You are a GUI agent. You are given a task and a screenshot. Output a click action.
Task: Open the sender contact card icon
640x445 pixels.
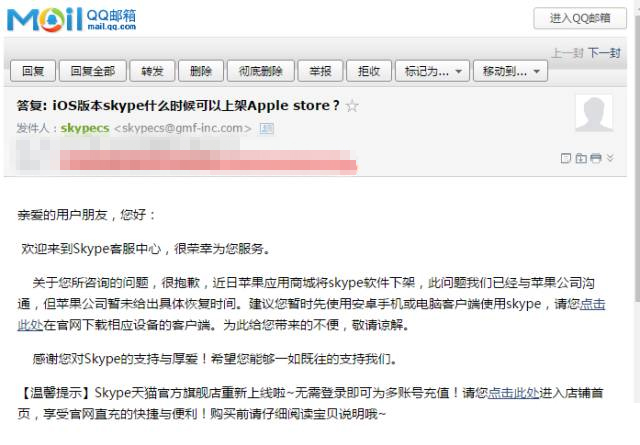pyautogui.click(x=267, y=129)
